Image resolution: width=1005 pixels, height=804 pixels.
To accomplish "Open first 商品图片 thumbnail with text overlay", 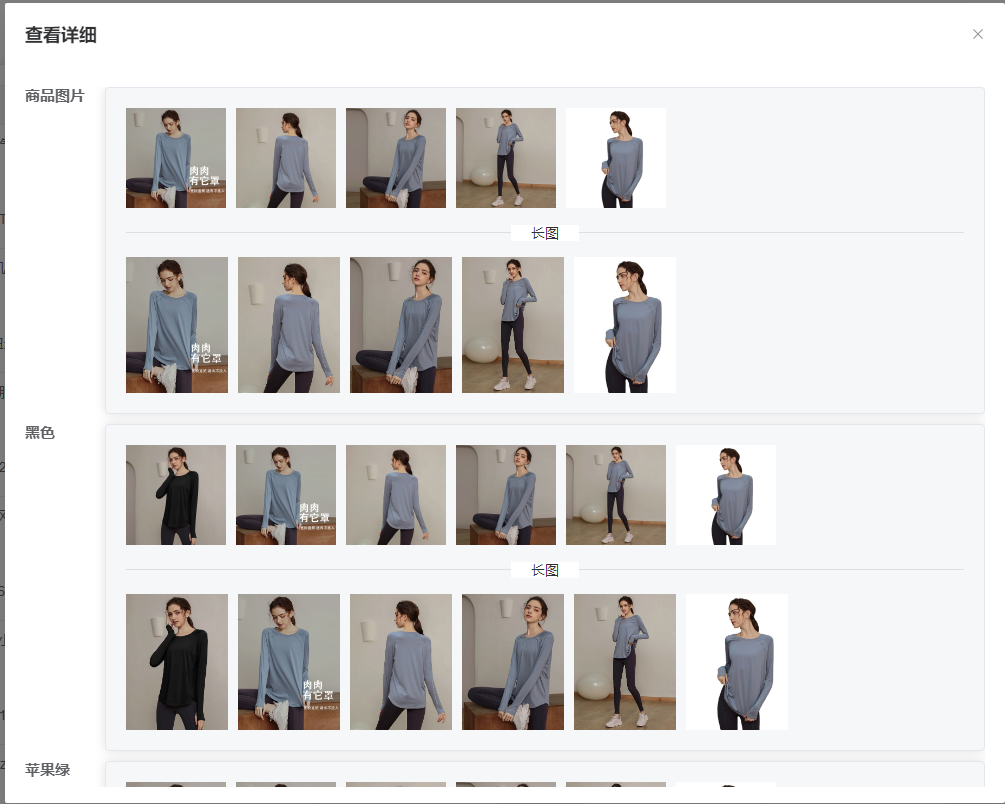I will [x=176, y=158].
